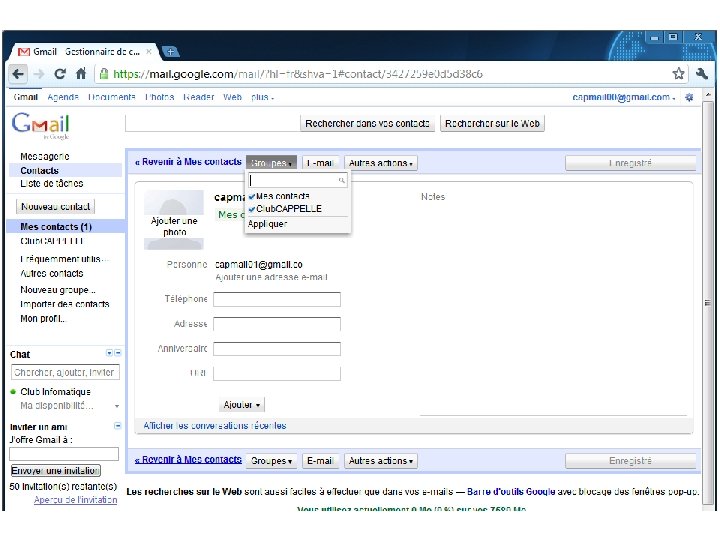Open the Ajouter field dropdown
Viewport: 720px width, 540px height.
(x=242, y=405)
